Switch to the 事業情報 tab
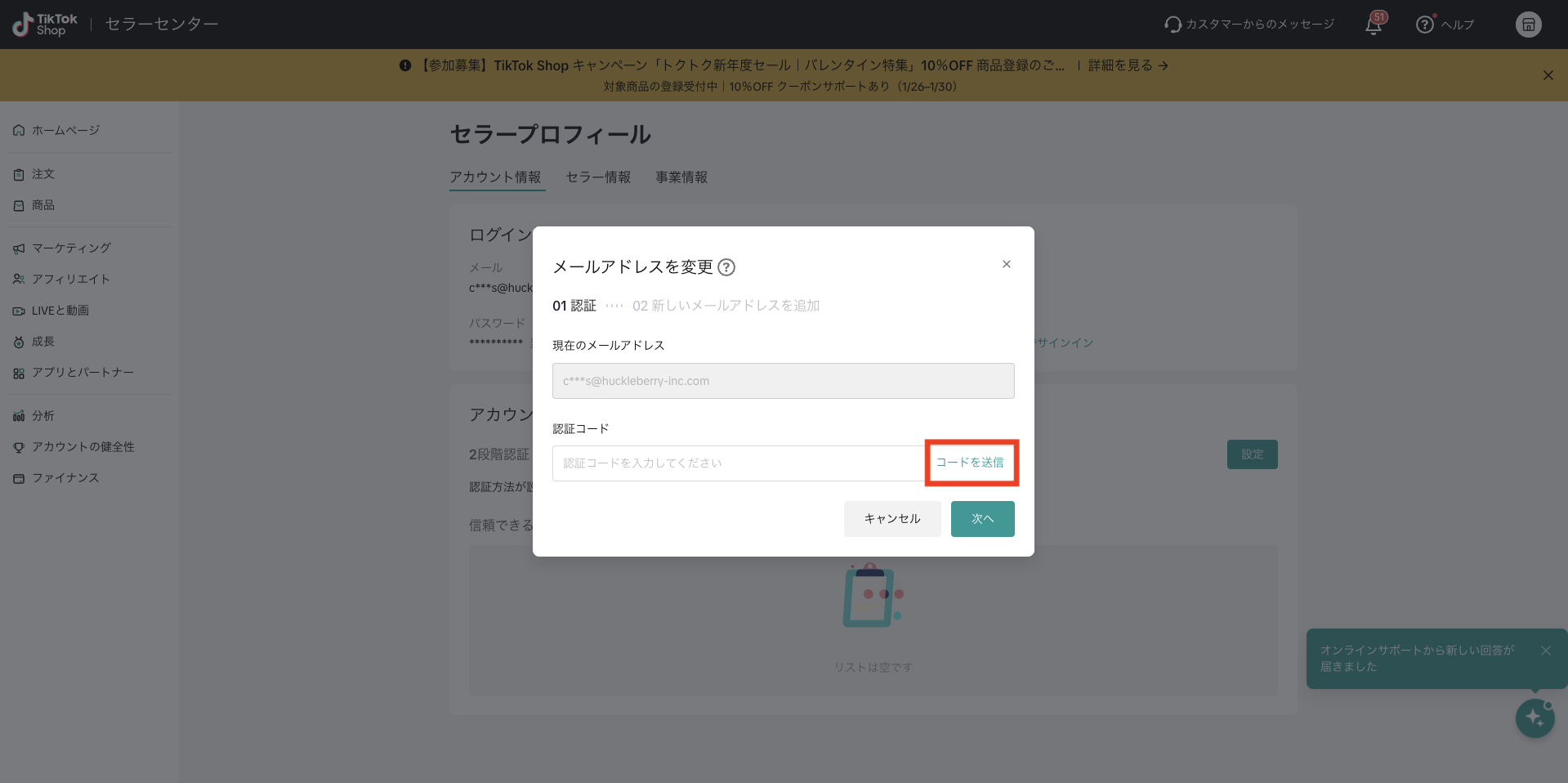 tap(681, 177)
